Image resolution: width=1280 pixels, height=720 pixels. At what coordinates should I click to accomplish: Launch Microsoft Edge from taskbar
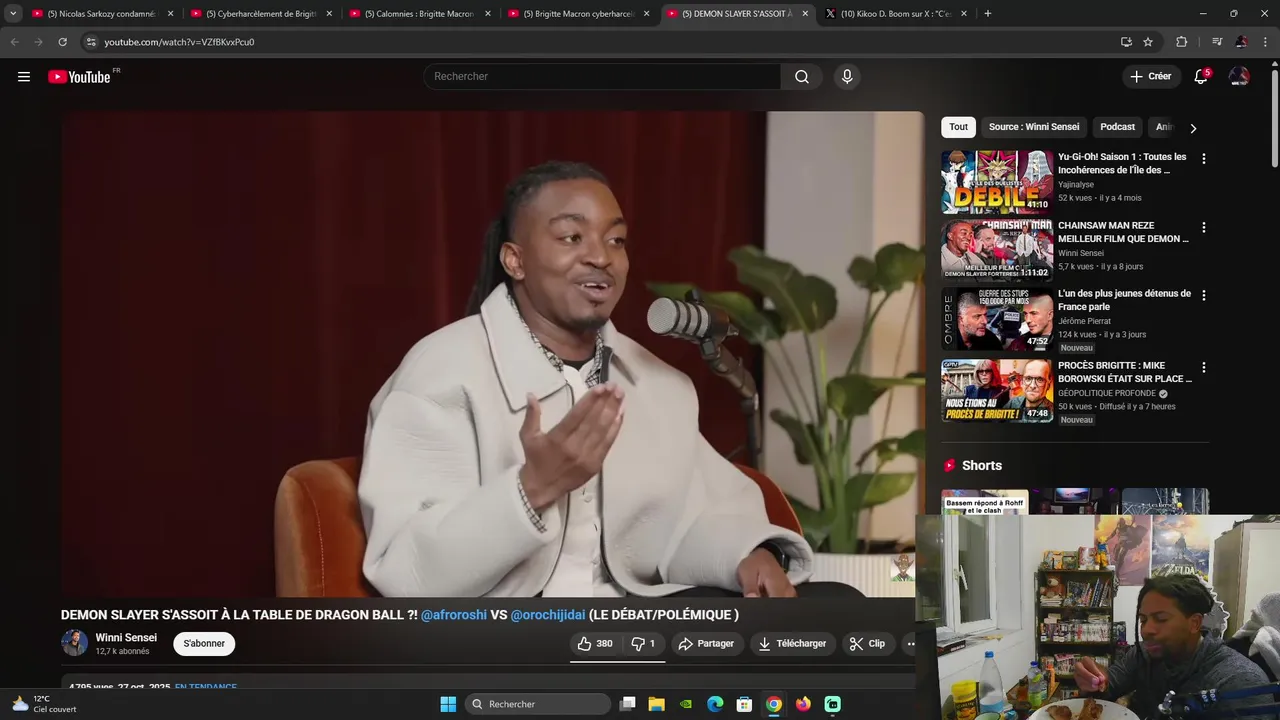pyautogui.click(x=715, y=704)
